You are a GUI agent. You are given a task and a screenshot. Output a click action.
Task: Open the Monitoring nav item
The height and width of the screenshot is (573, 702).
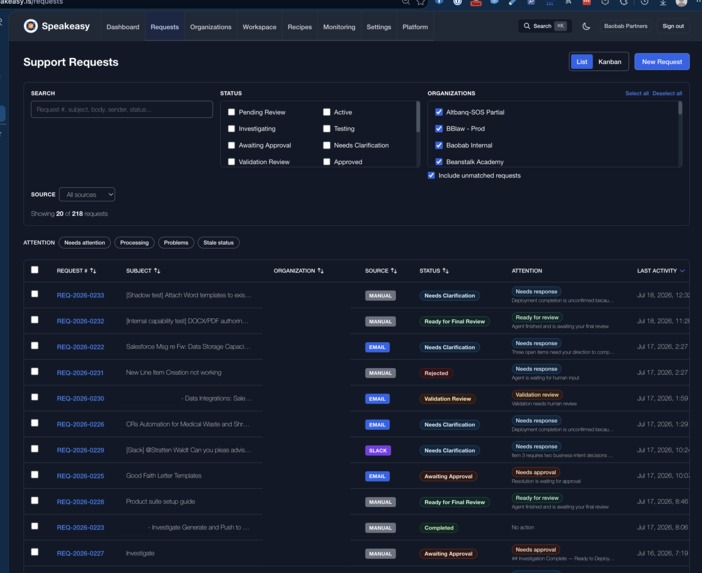(339, 27)
